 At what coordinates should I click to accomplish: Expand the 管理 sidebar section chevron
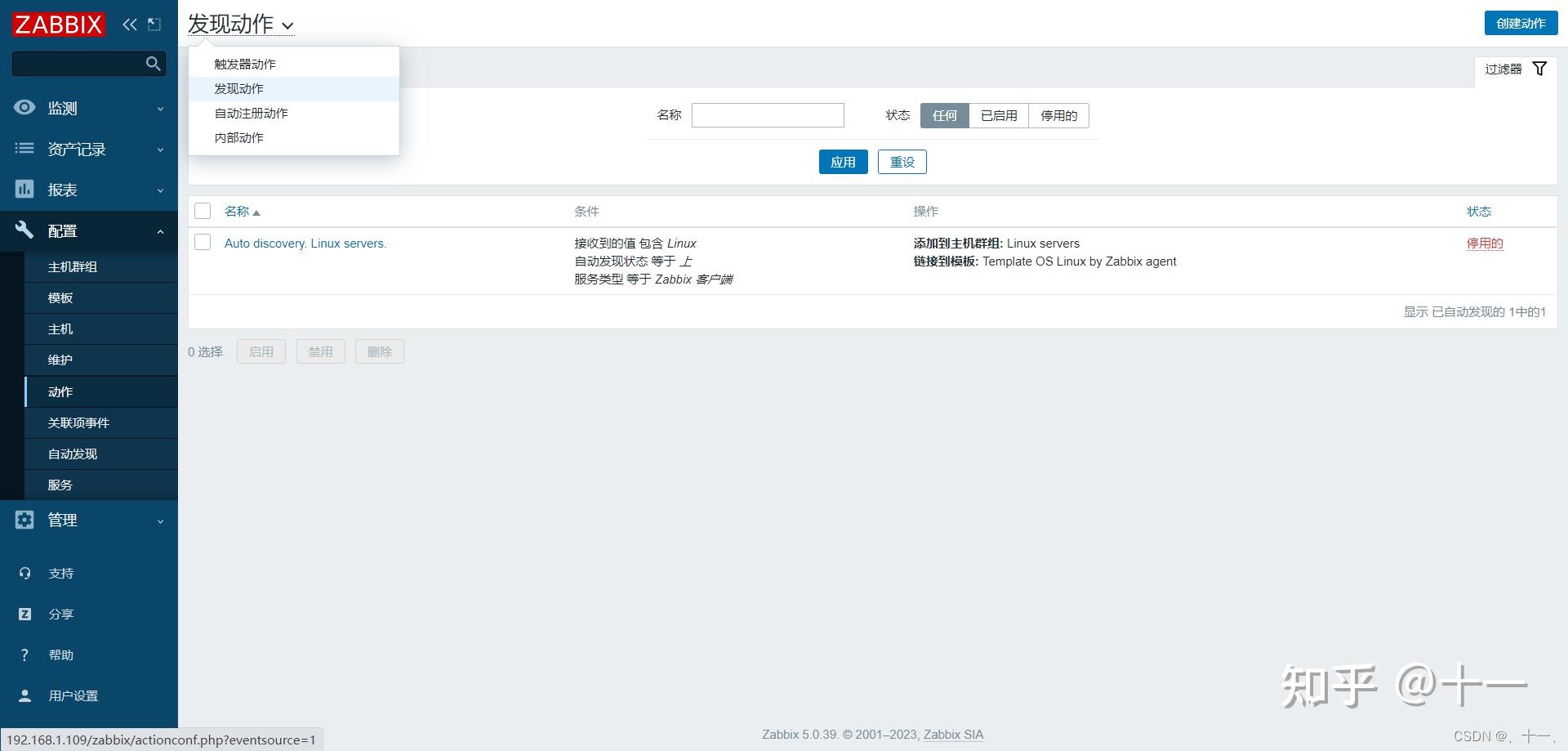coord(160,521)
